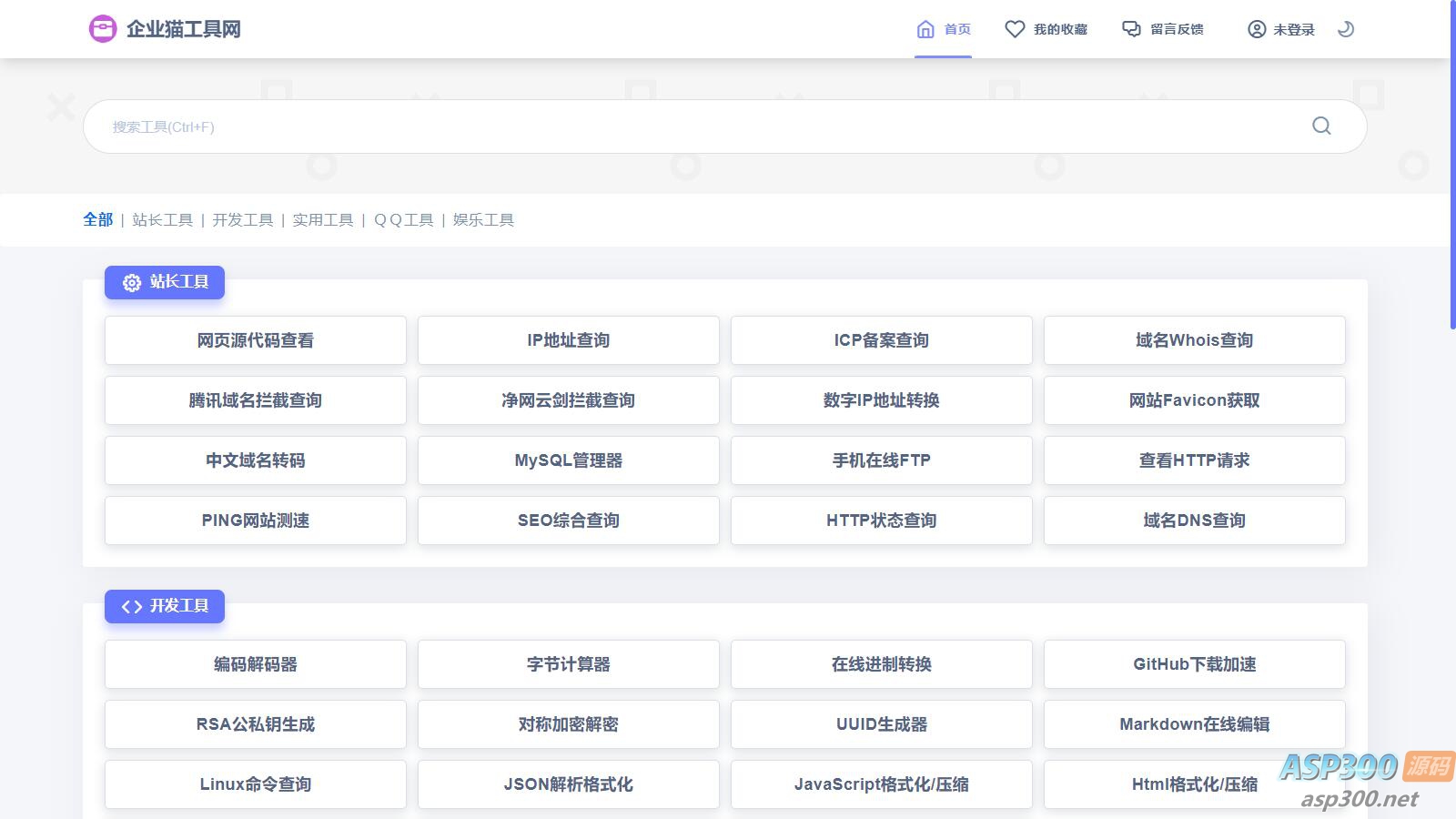Switch to the 开发工具 category tab
The image size is (1456, 819).
click(242, 220)
